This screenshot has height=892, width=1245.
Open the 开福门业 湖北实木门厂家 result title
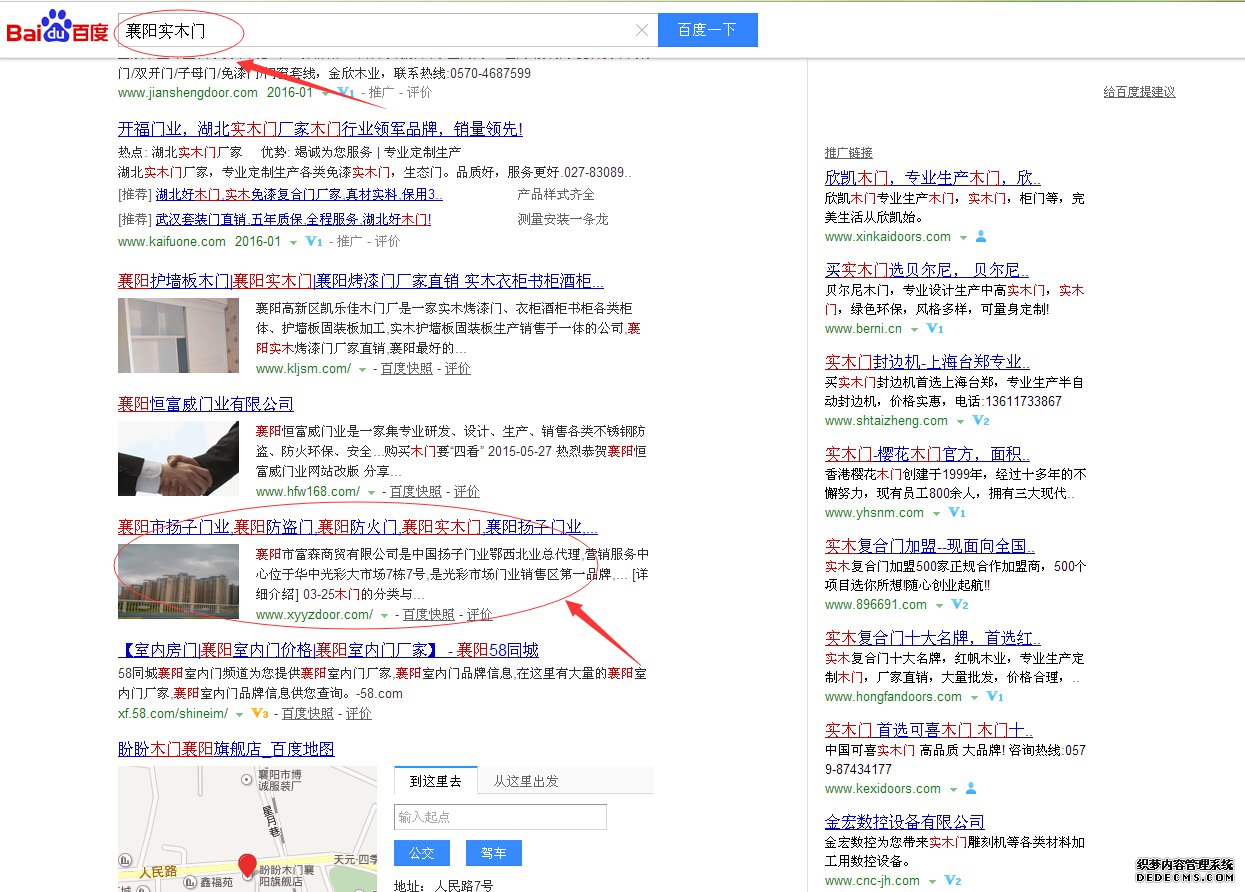point(320,129)
